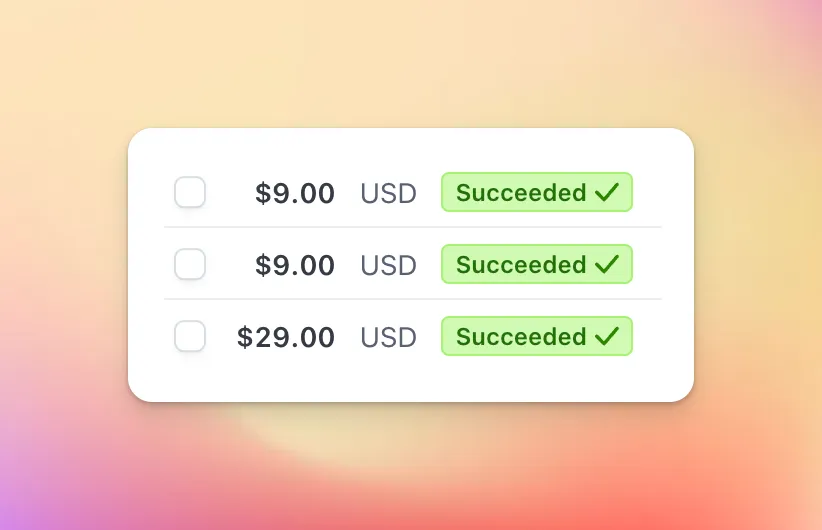The height and width of the screenshot is (530, 822).
Task: Click the gradient background outside the payments card
Action: [x=411, y=63]
